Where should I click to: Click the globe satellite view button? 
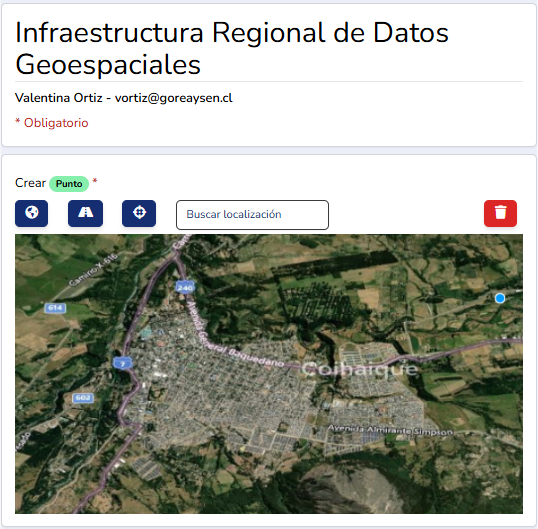coord(32,213)
